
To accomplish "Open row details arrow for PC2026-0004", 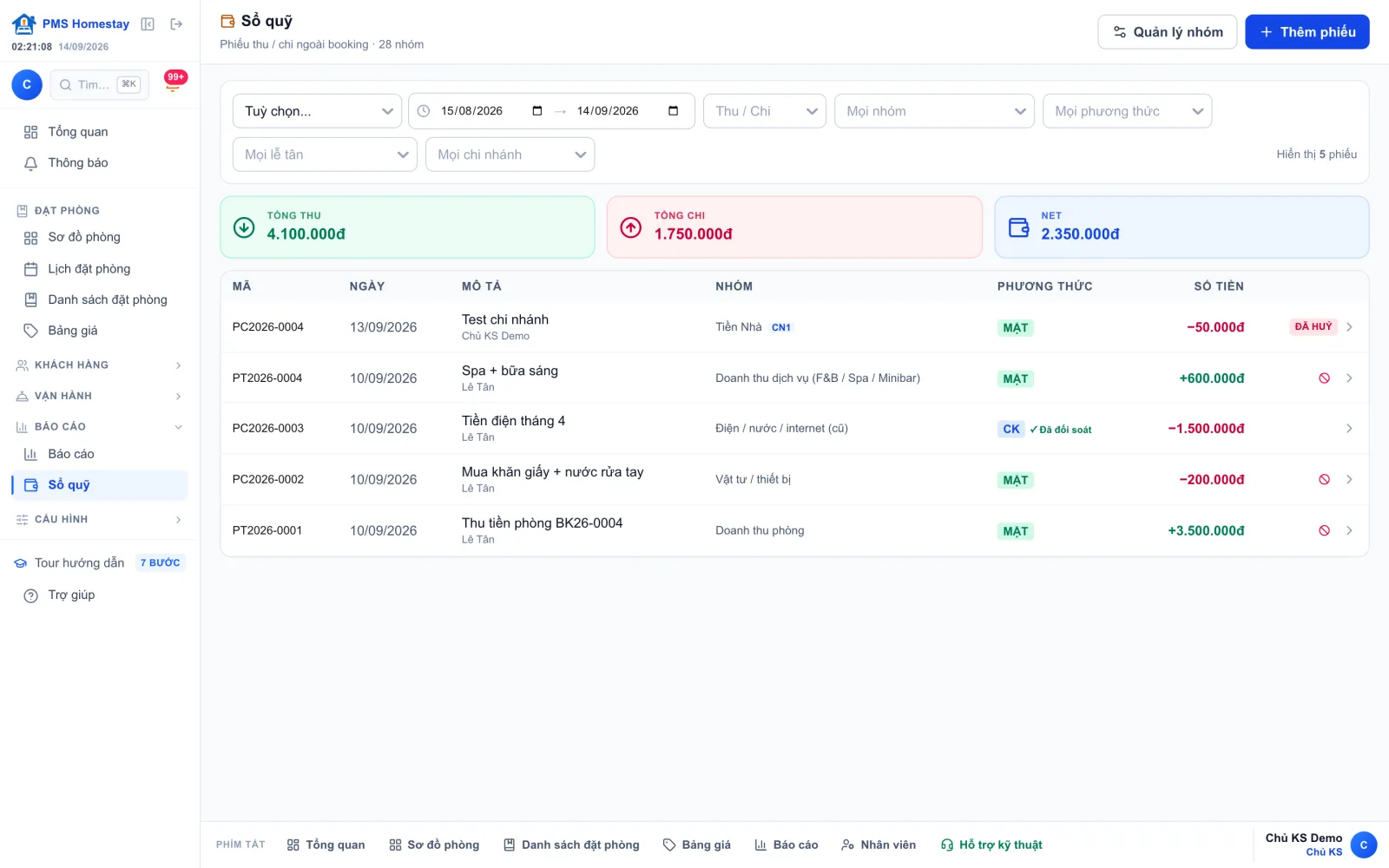I will tap(1349, 327).
